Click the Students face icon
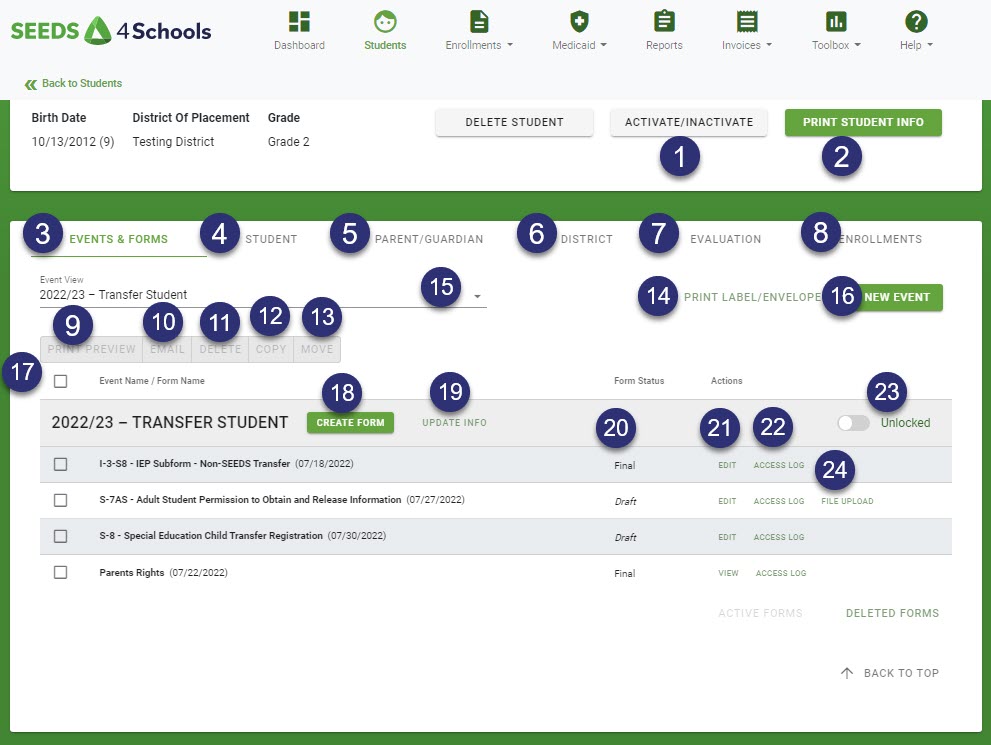991x745 pixels. 385,21
